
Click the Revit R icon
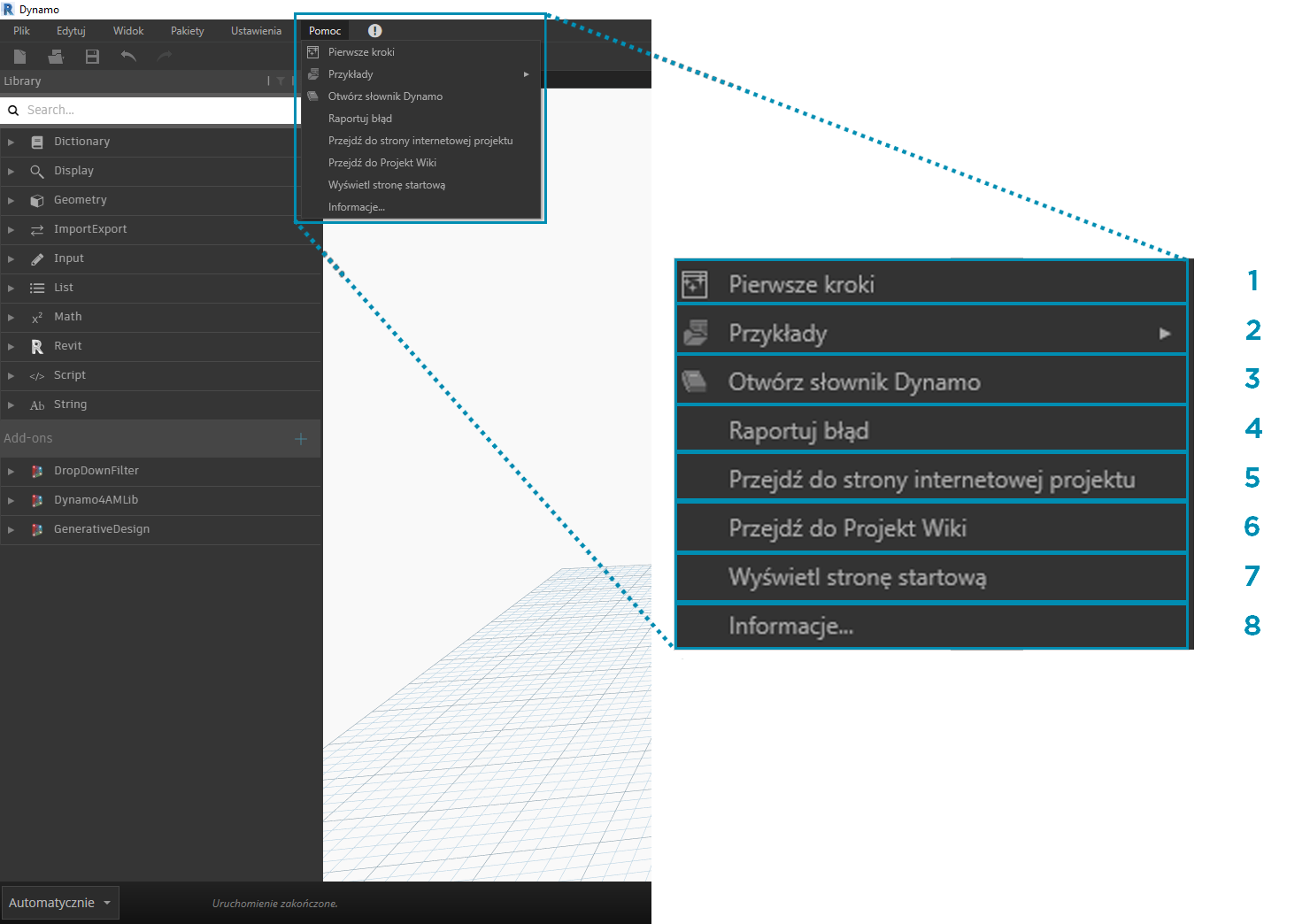37,346
